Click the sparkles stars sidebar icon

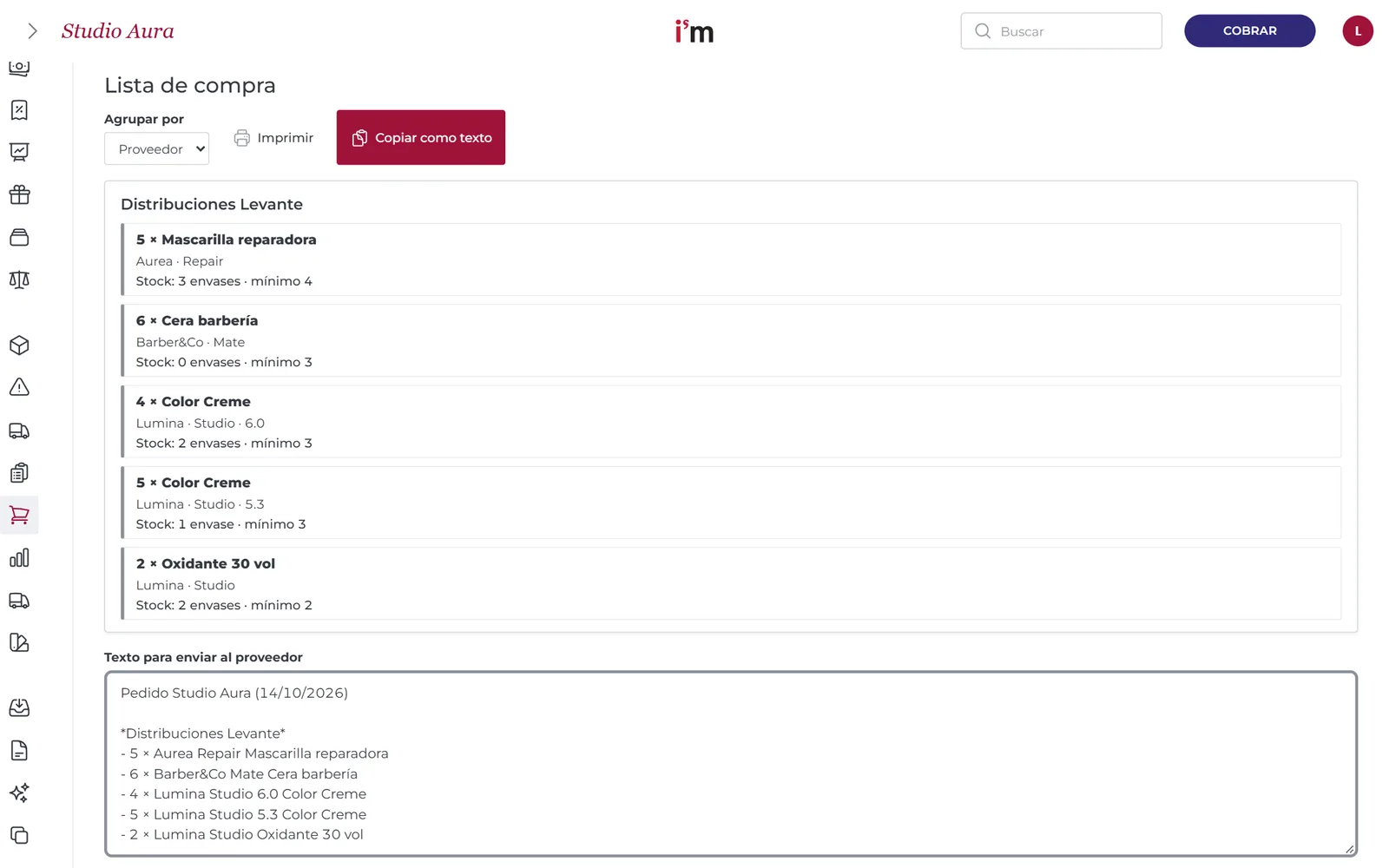tap(19, 792)
